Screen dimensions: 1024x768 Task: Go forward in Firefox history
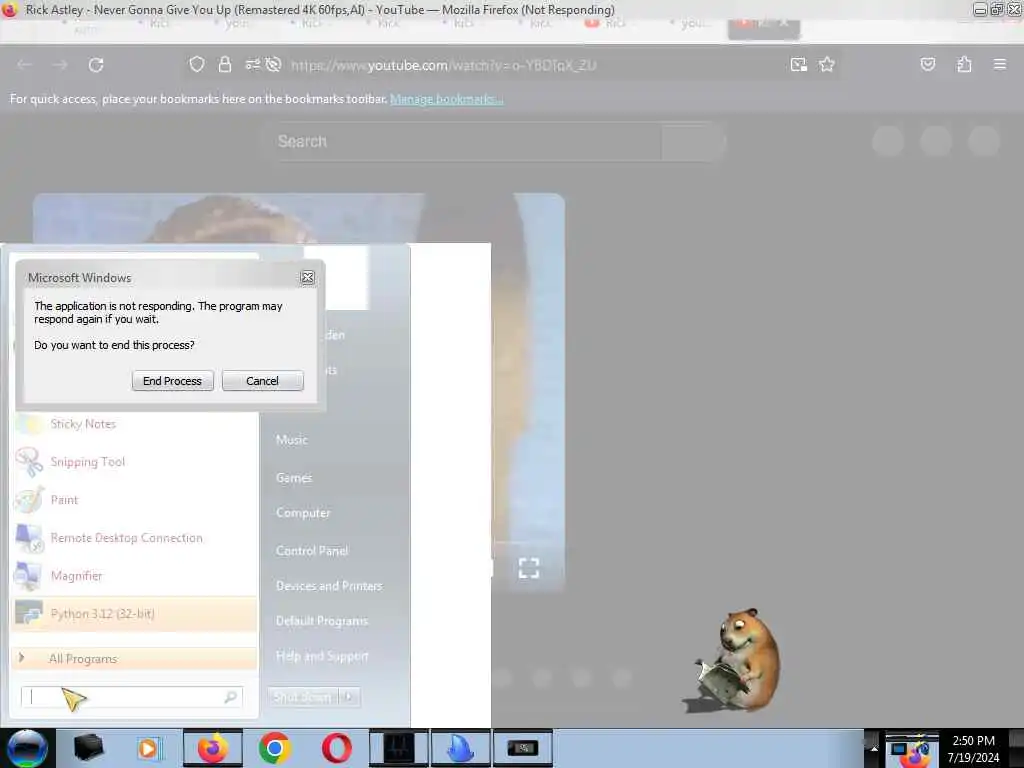(59, 65)
